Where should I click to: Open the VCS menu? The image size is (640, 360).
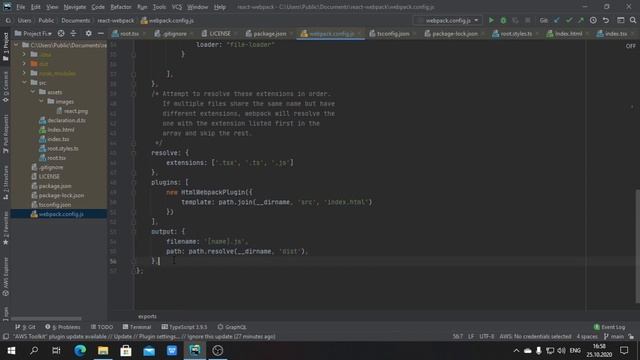coord(177,7)
